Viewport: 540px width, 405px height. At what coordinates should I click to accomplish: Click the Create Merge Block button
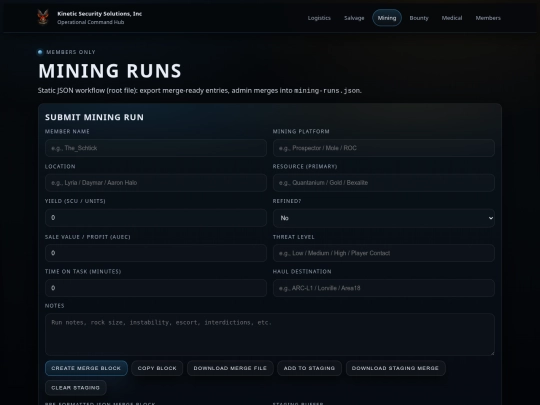coord(86,368)
